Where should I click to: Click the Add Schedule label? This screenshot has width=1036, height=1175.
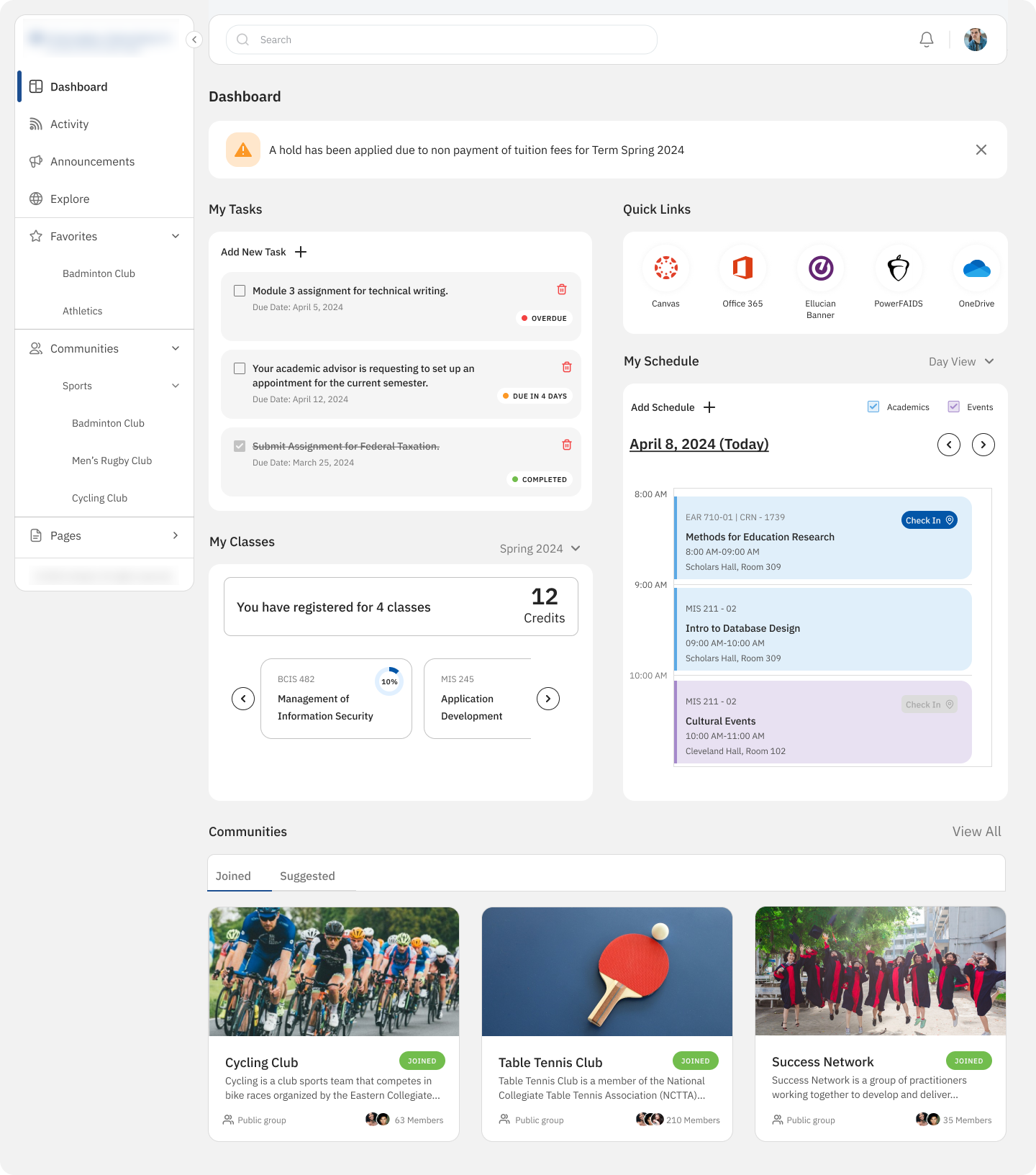pyautogui.click(x=663, y=407)
